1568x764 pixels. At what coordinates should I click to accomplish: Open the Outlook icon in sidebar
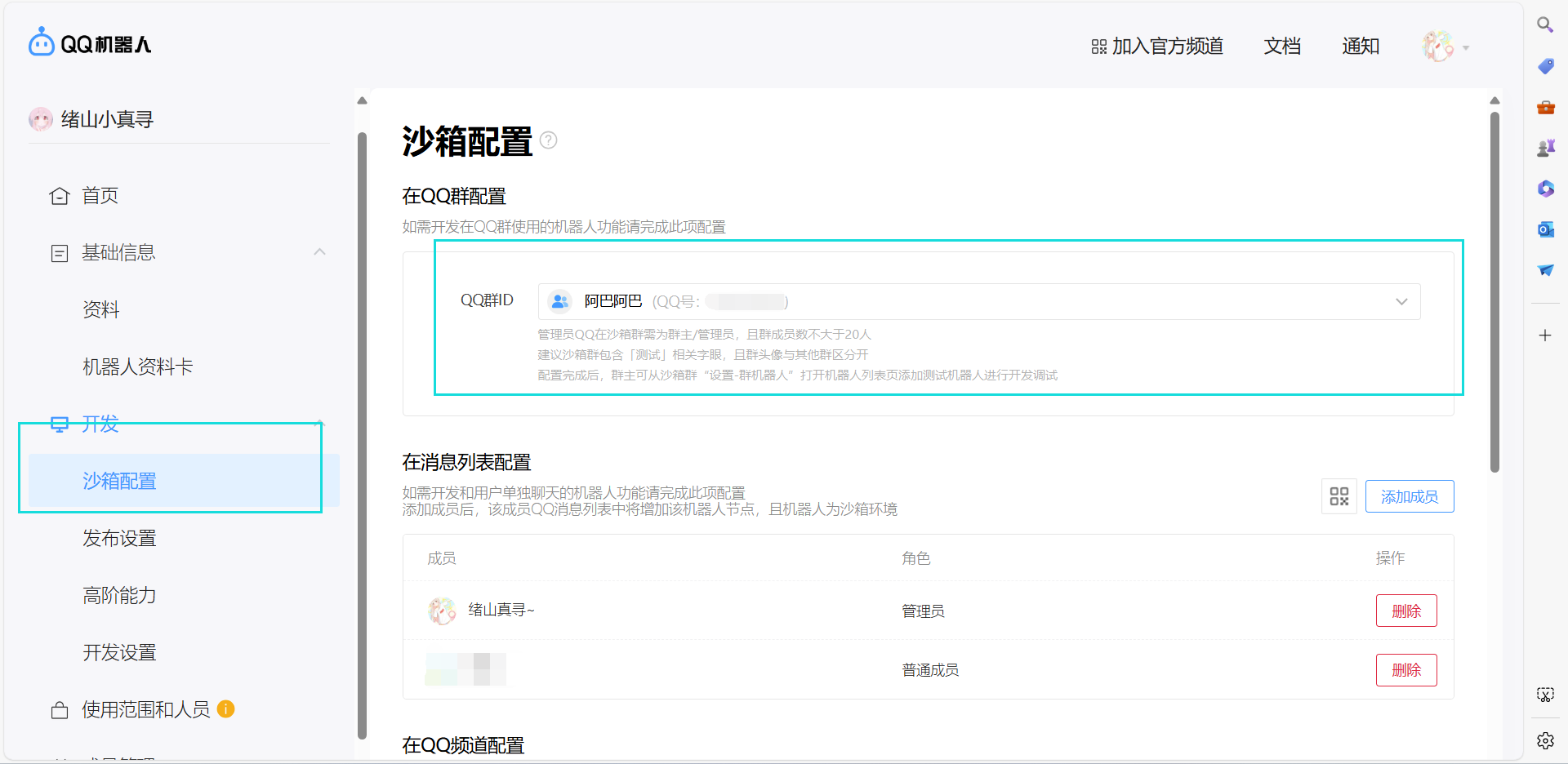tap(1545, 229)
